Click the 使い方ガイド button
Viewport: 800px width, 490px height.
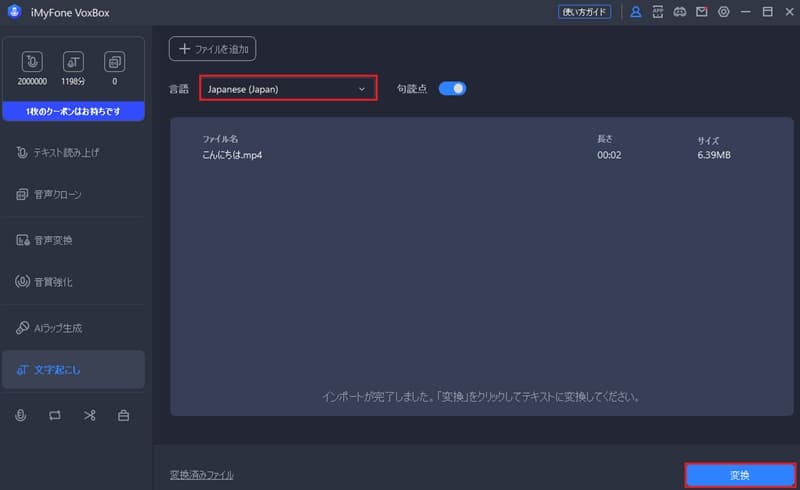coord(584,12)
